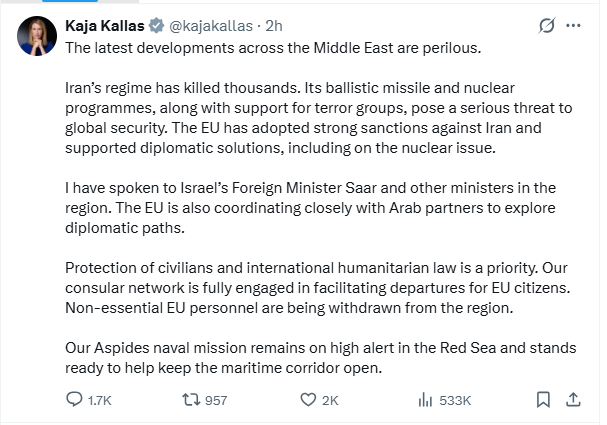Repost this tweet with the arrows icon

187,400
